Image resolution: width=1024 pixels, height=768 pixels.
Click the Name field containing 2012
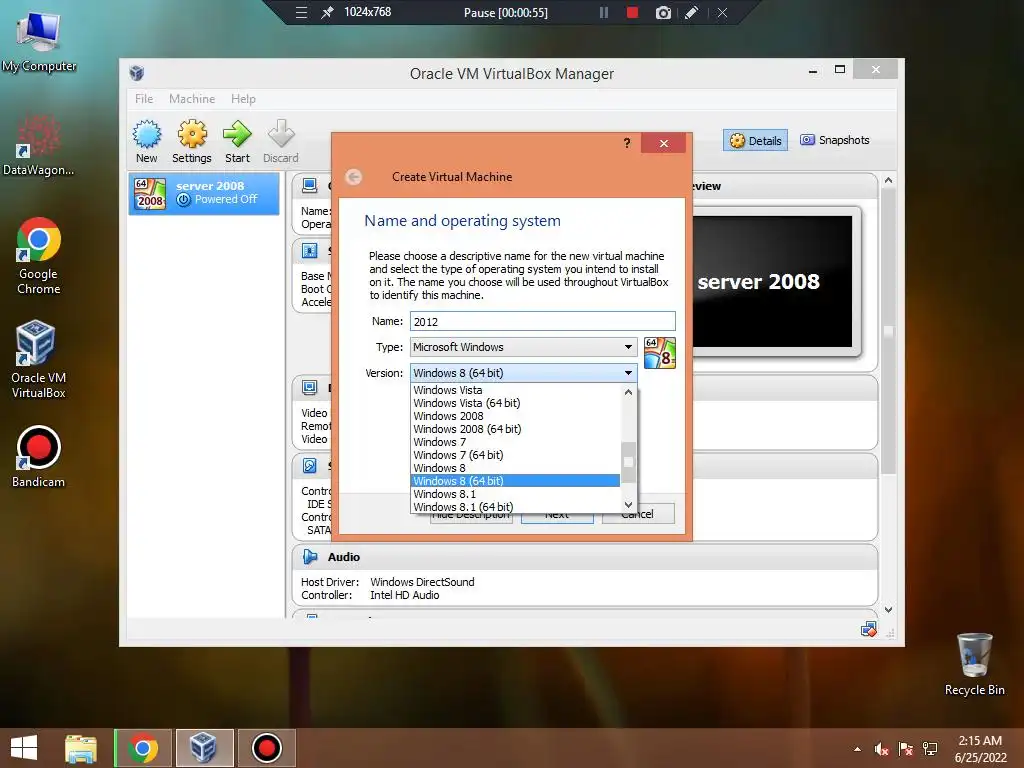(543, 321)
